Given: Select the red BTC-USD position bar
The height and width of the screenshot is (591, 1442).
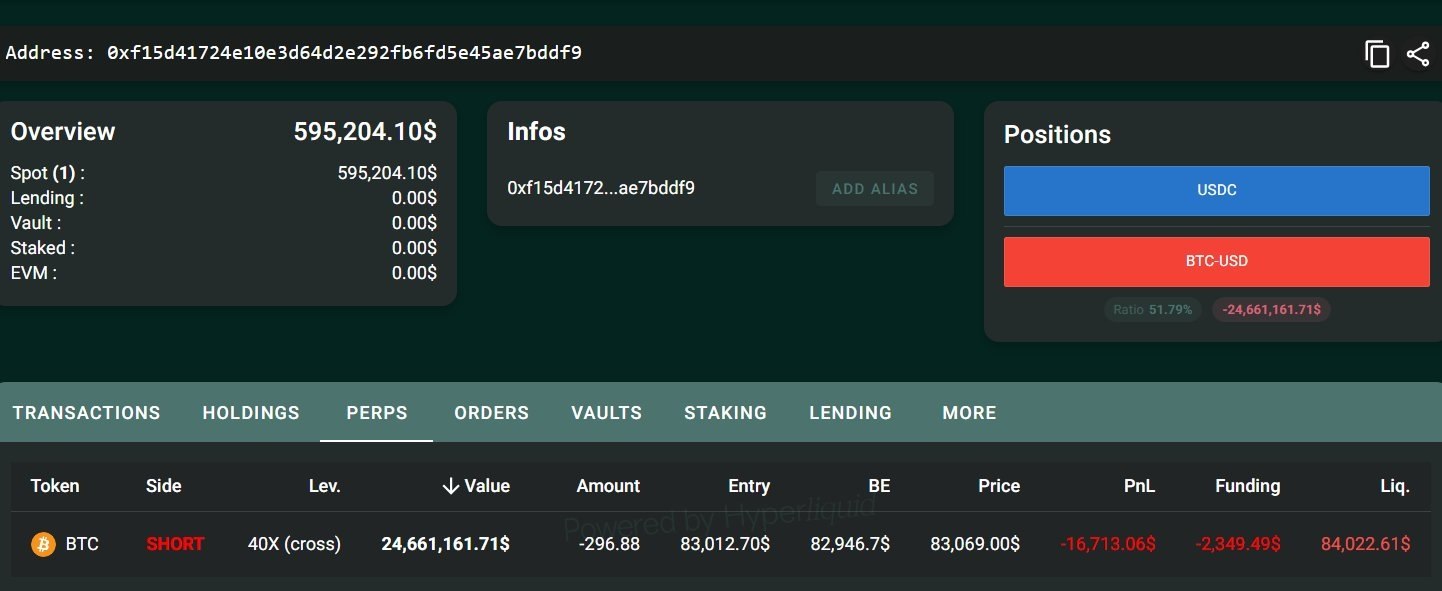Looking at the screenshot, I should pyautogui.click(x=1216, y=261).
